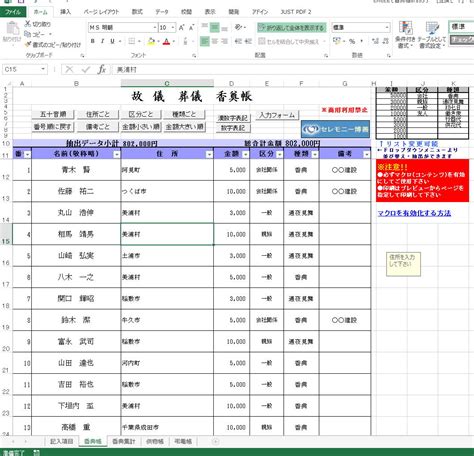Image resolution: width=474 pixels, height=456 pixels.
Task: Click the 番号順に戻す button
Action: point(53,127)
